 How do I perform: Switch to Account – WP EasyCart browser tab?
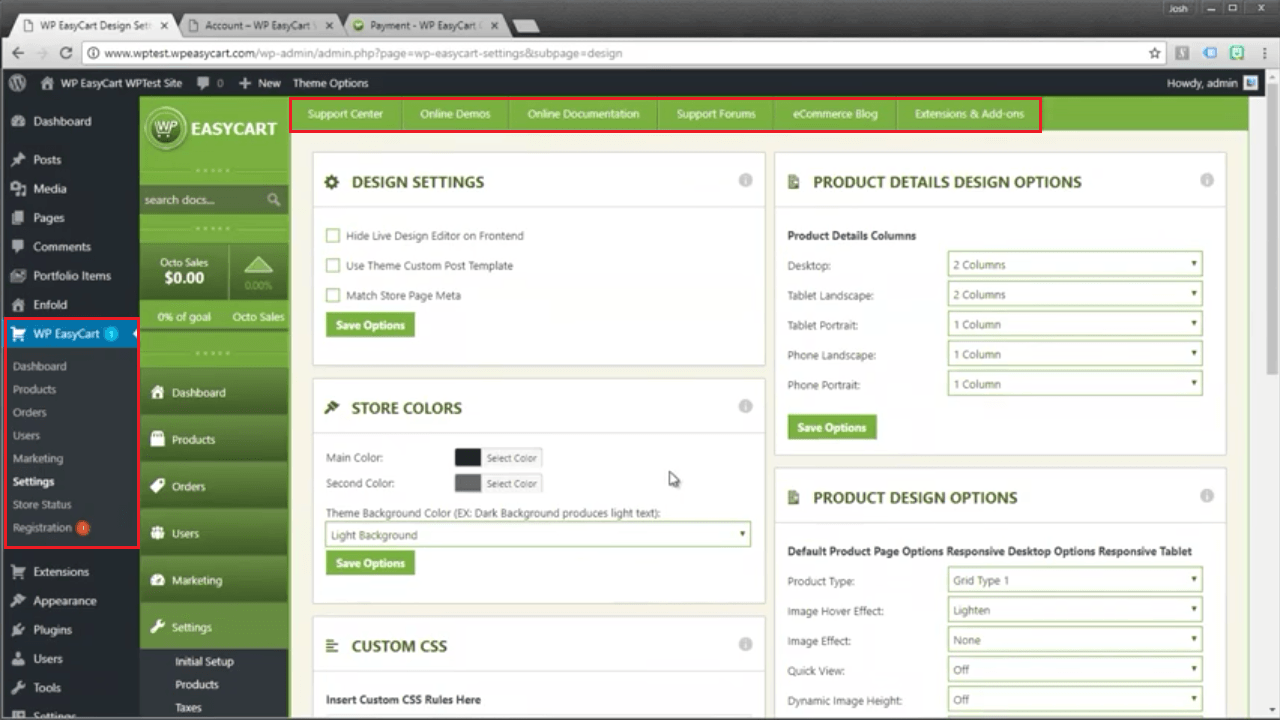tap(258, 25)
